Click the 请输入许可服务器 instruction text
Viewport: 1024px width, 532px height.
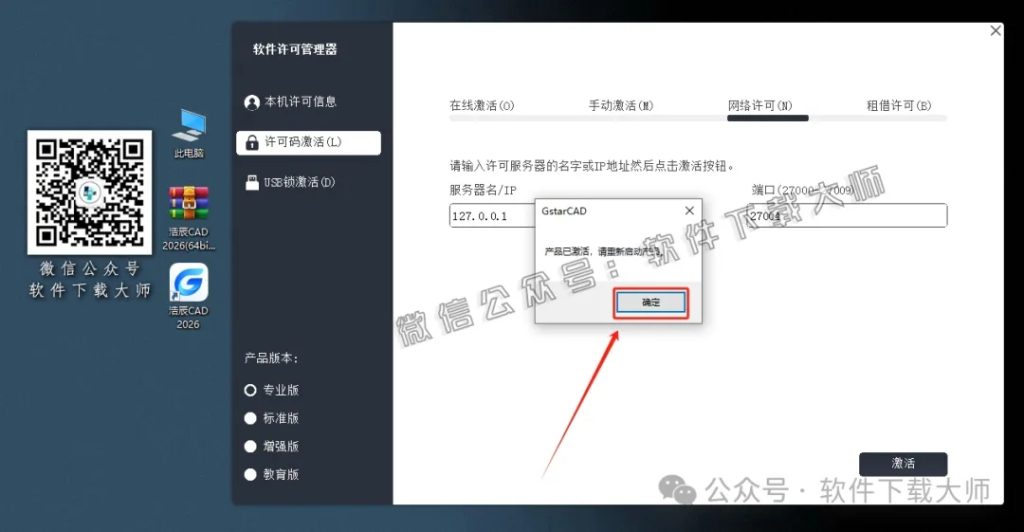592,166
